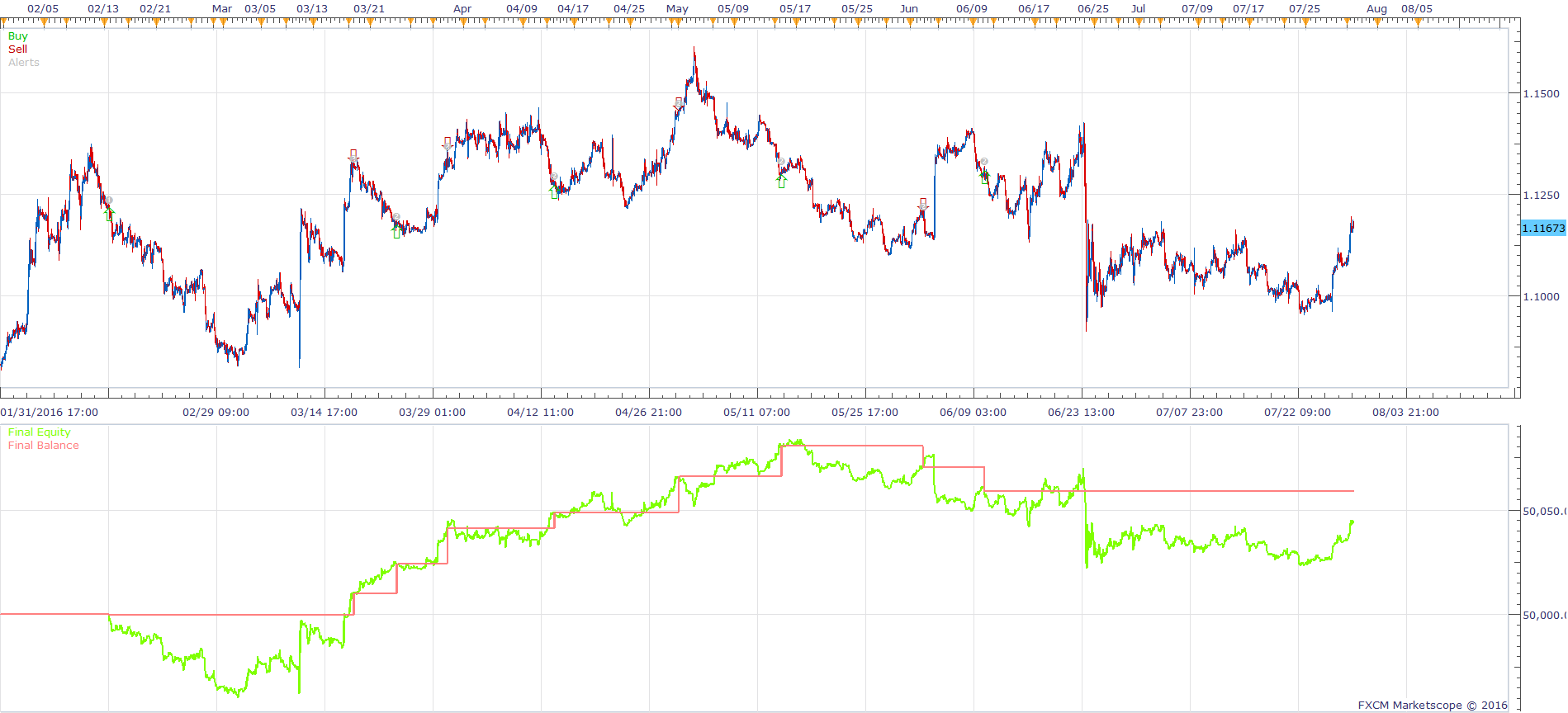The height and width of the screenshot is (713, 1568).
Task: Click the 03/05 date on the top axis
Action: click(260, 8)
